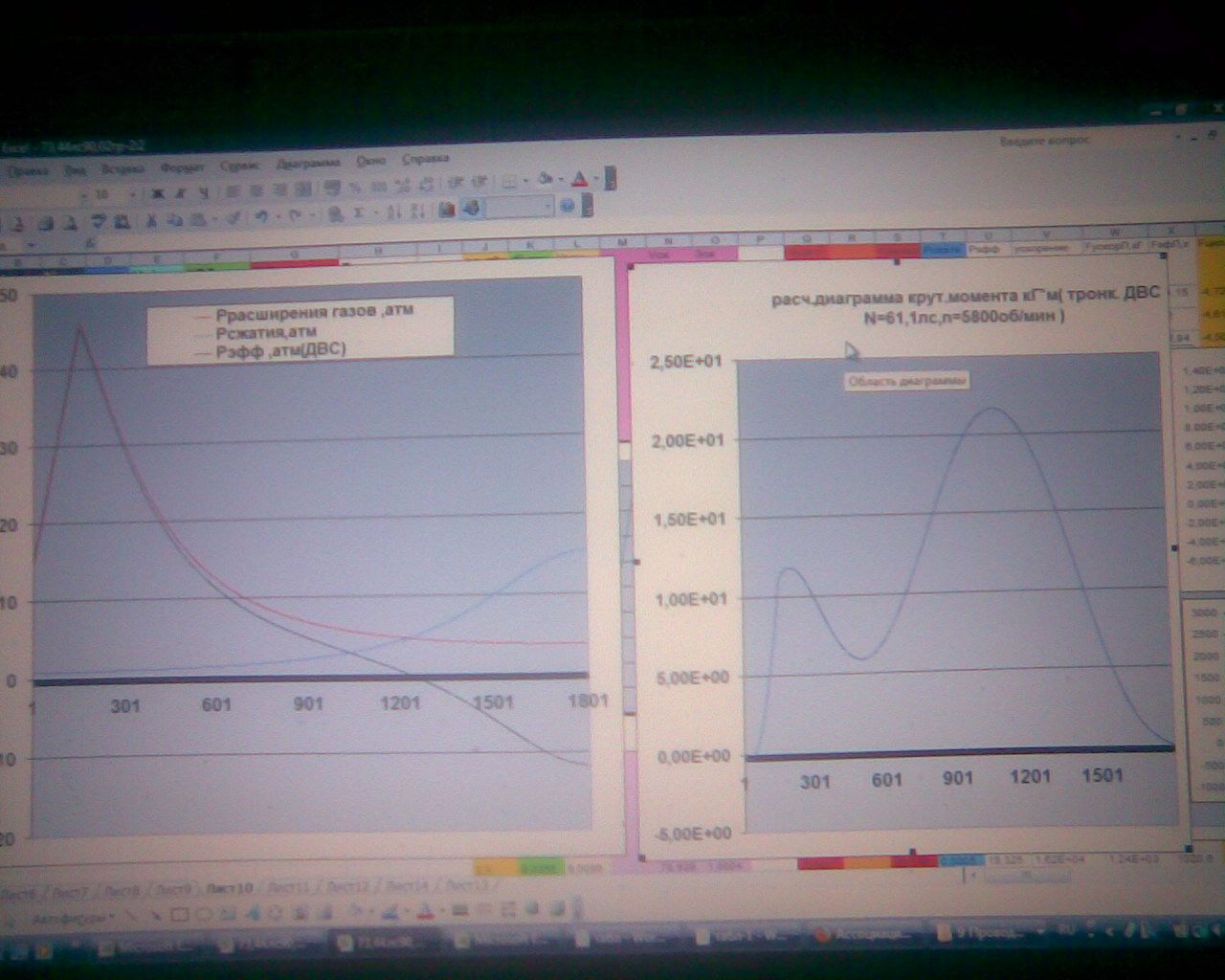Switch to the Лист11 sheet tab
This screenshot has height=980, width=1225.
tap(287, 888)
